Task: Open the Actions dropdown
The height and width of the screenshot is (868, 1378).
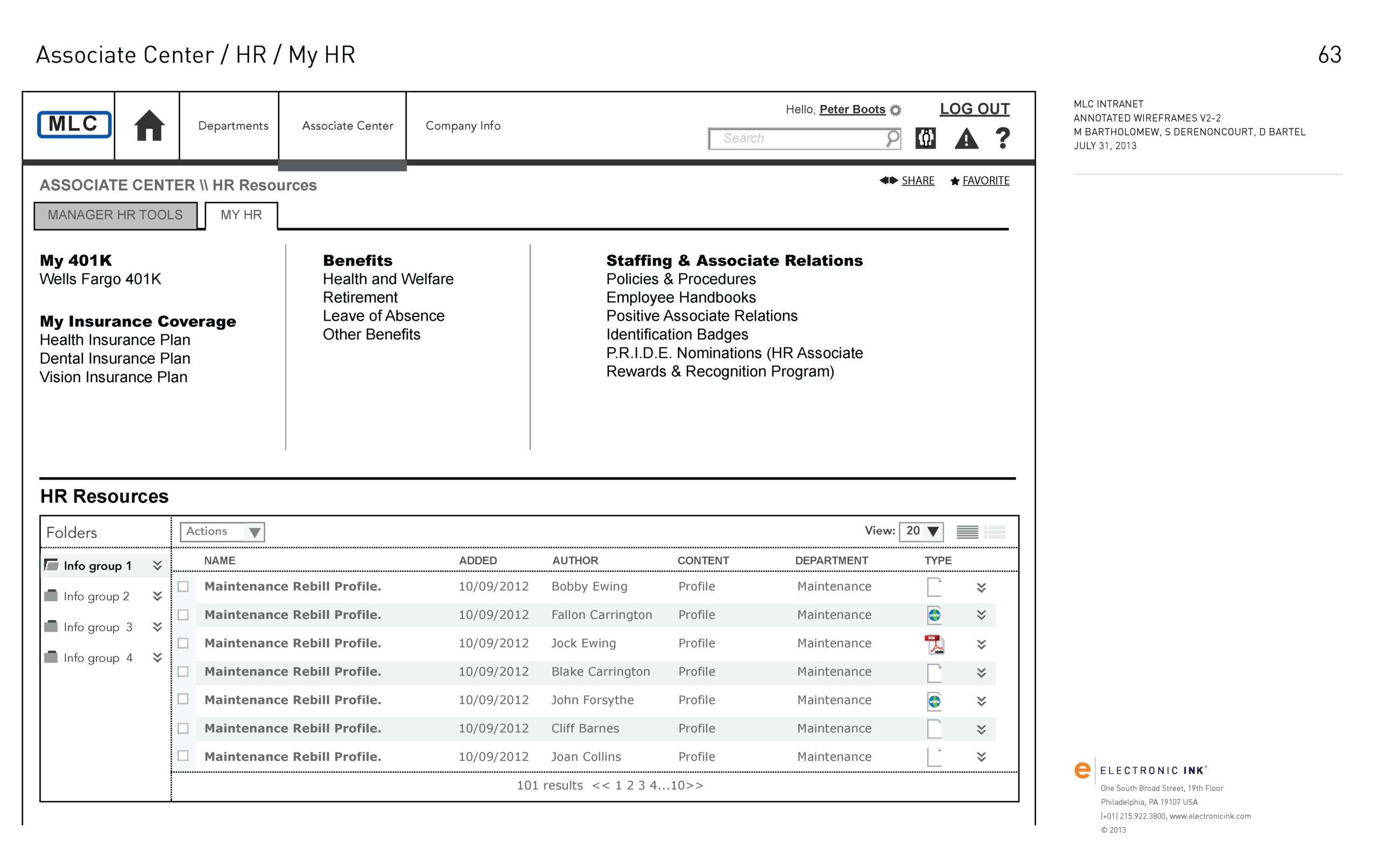Action: (x=222, y=532)
